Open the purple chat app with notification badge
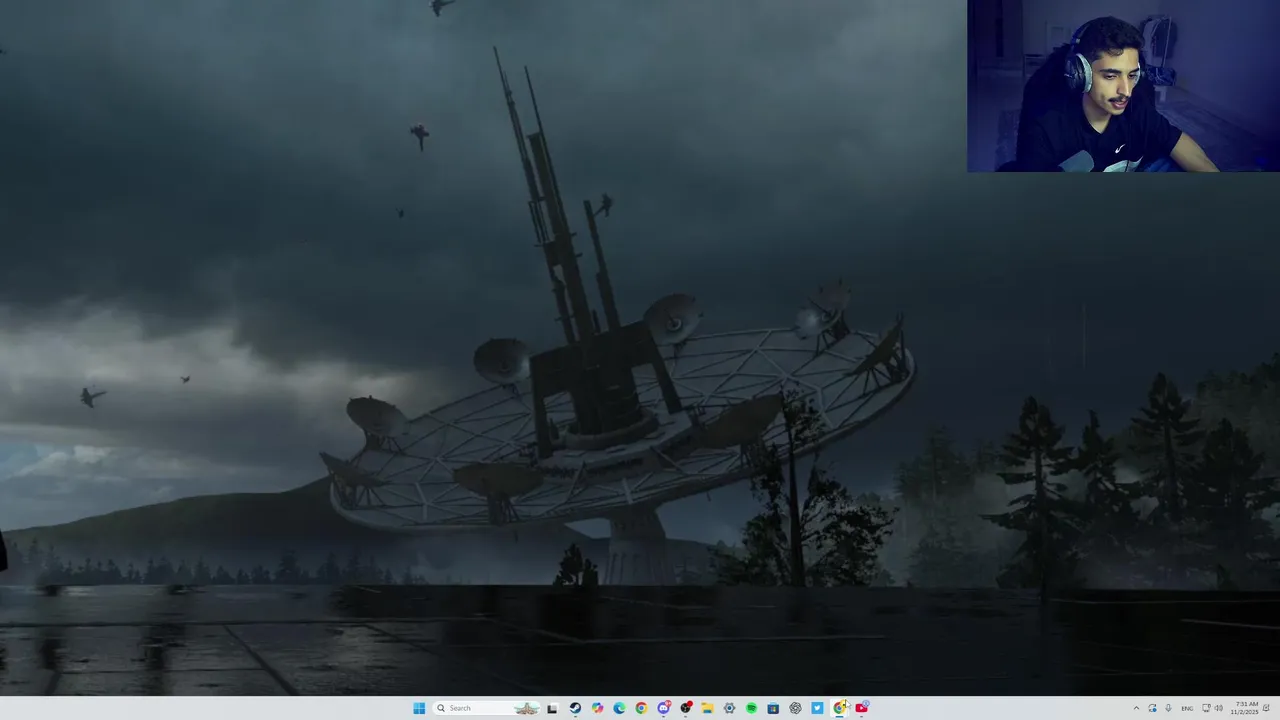 point(663,708)
